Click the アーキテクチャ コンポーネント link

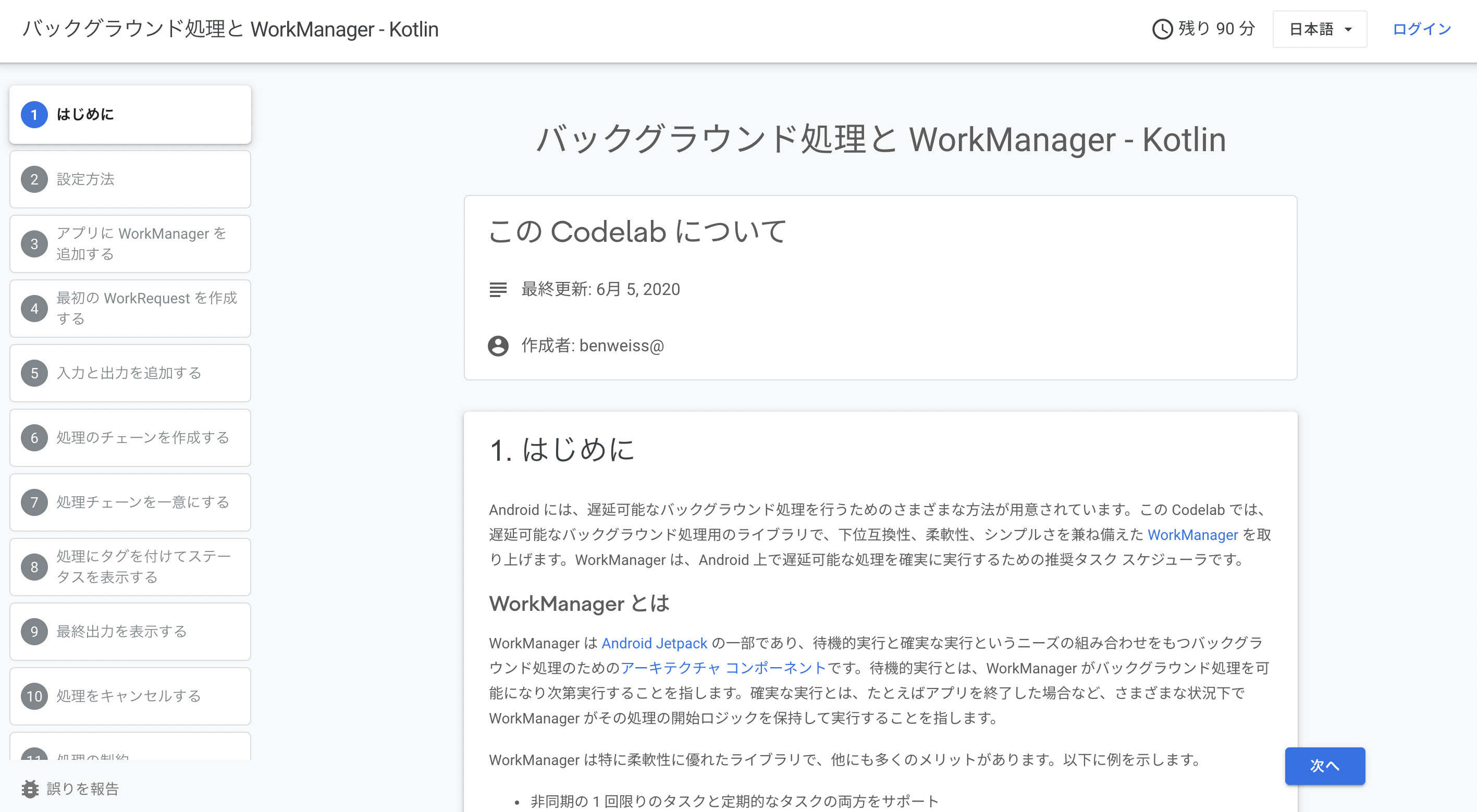[722, 668]
